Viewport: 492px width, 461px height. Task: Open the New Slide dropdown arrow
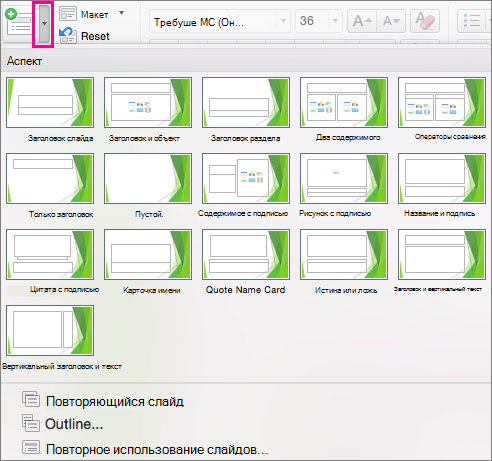click(44, 24)
